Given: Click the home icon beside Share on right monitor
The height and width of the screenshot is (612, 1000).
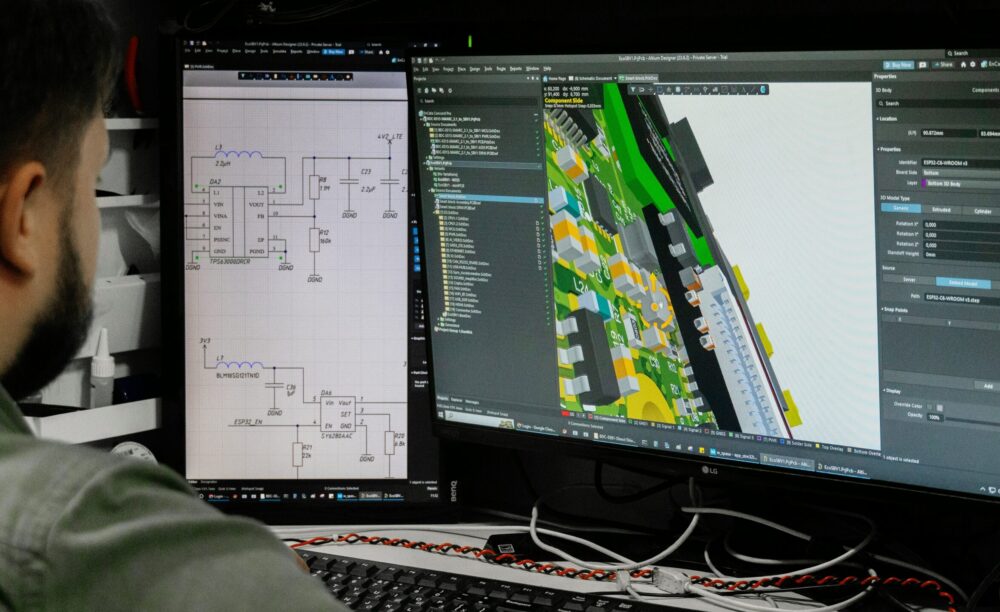Looking at the screenshot, I should click(963, 64).
